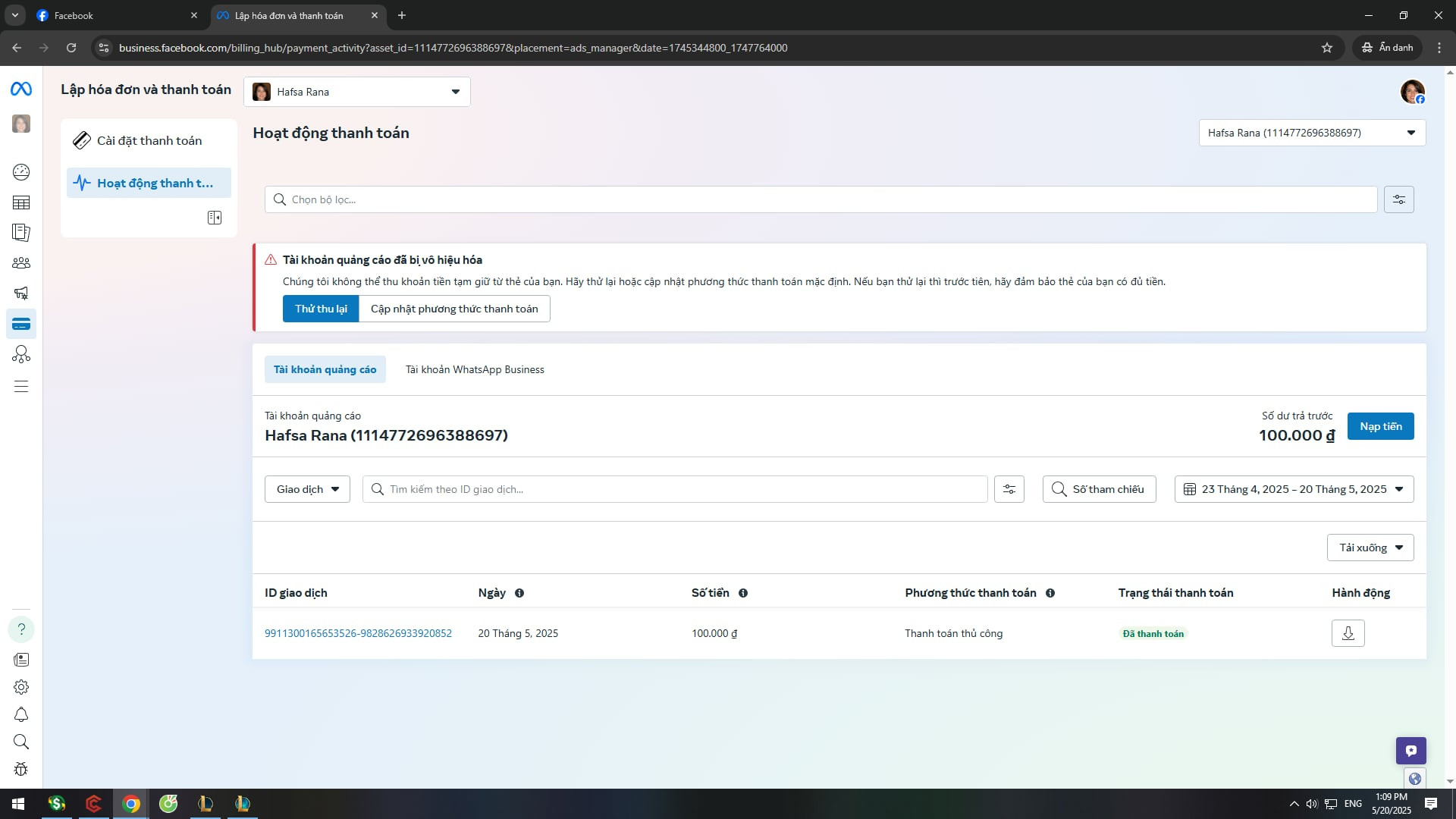Switch to Tài khoản quảng cáo tab
Viewport: 1456px width, 819px height.
[x=325, y=369]
